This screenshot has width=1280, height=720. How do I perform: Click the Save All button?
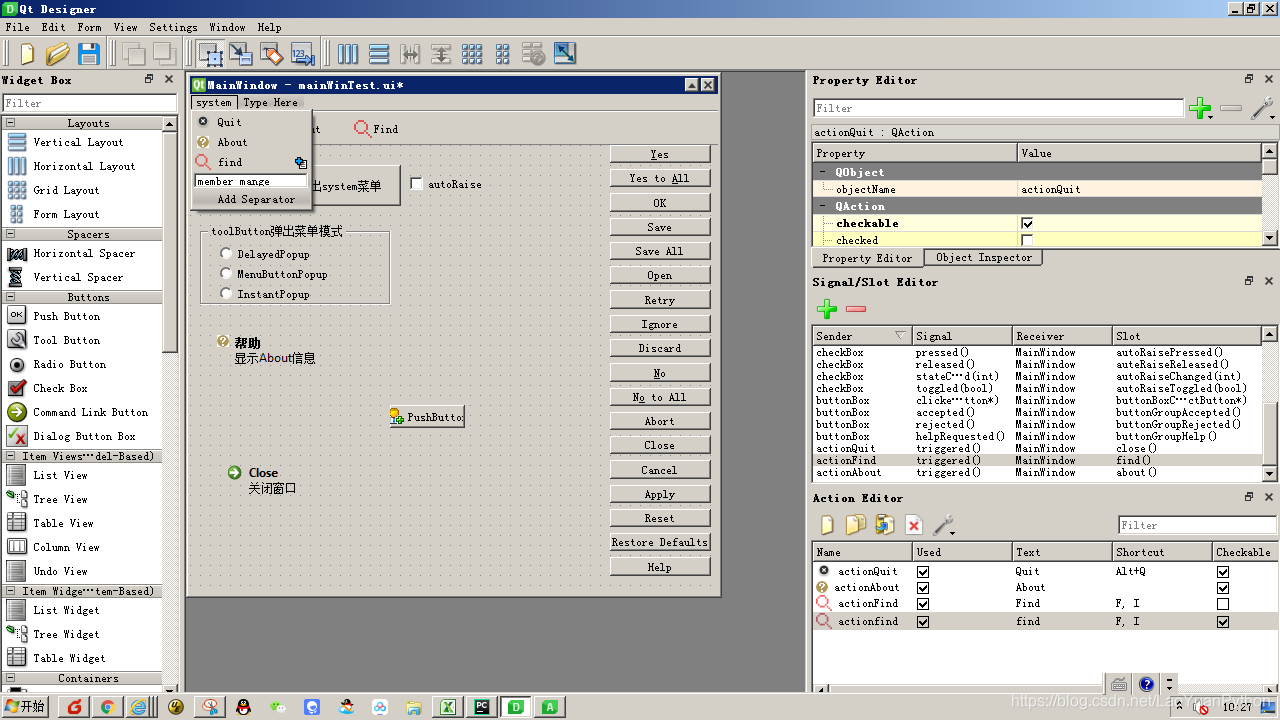[660, 251]
